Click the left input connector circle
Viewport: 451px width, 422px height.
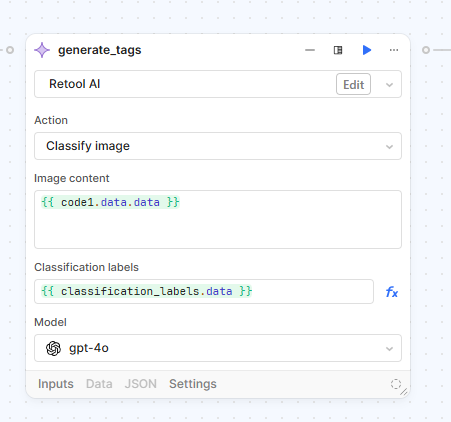point(10,50)
